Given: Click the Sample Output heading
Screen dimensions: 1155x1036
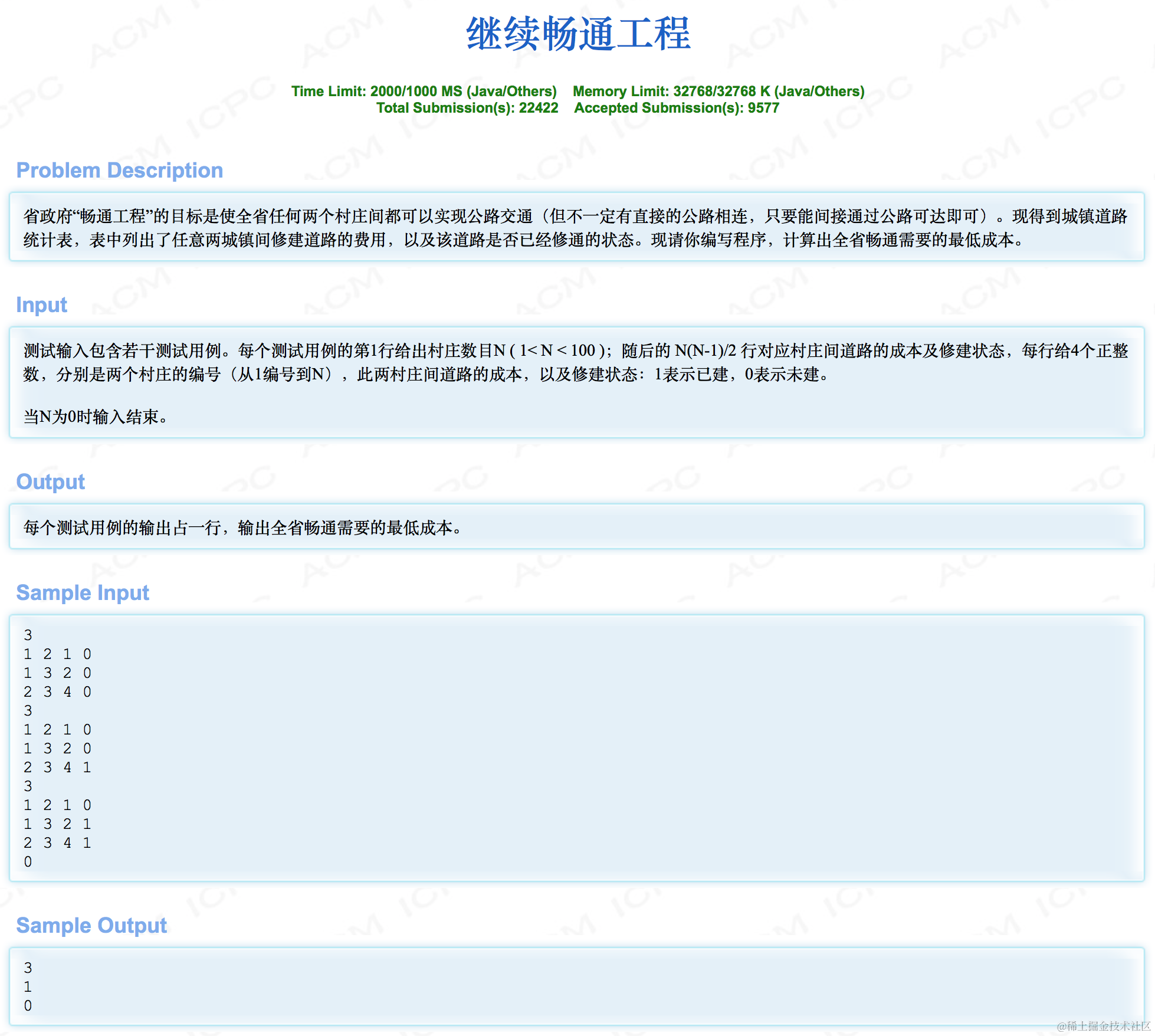Looking at the screenshot, I should [91, 926].
